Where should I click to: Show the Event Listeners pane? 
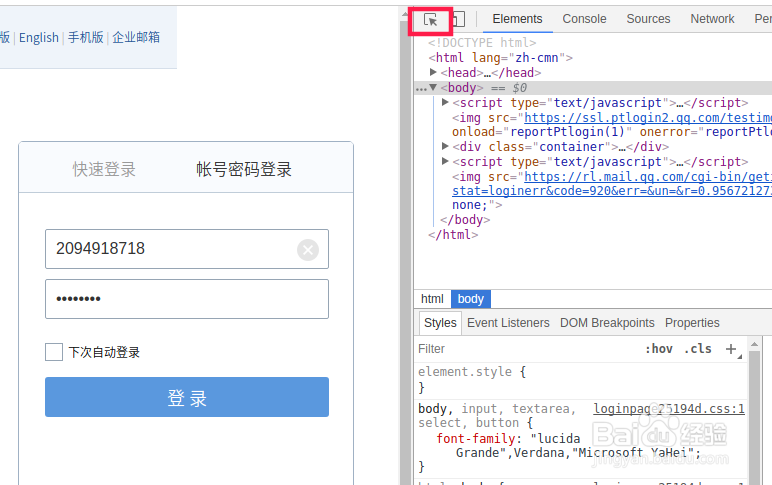[x=508, y=323]
